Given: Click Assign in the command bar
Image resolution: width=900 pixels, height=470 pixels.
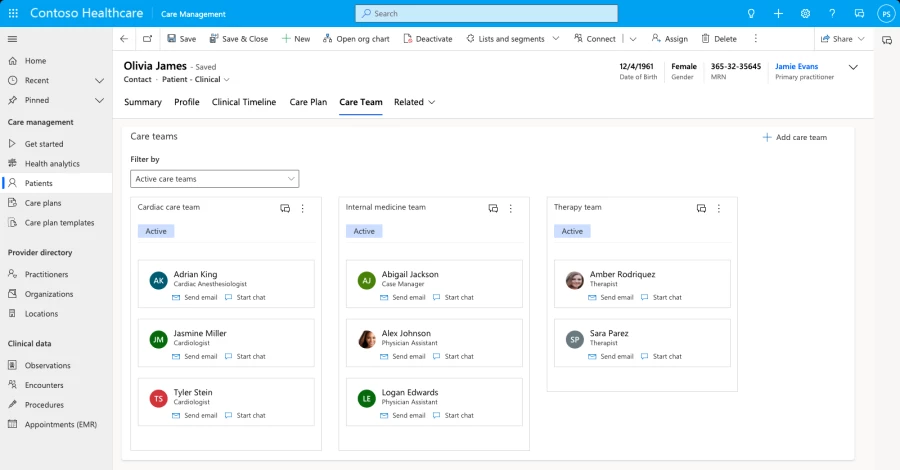Looking at the screenshot, I should pos(669,38).
